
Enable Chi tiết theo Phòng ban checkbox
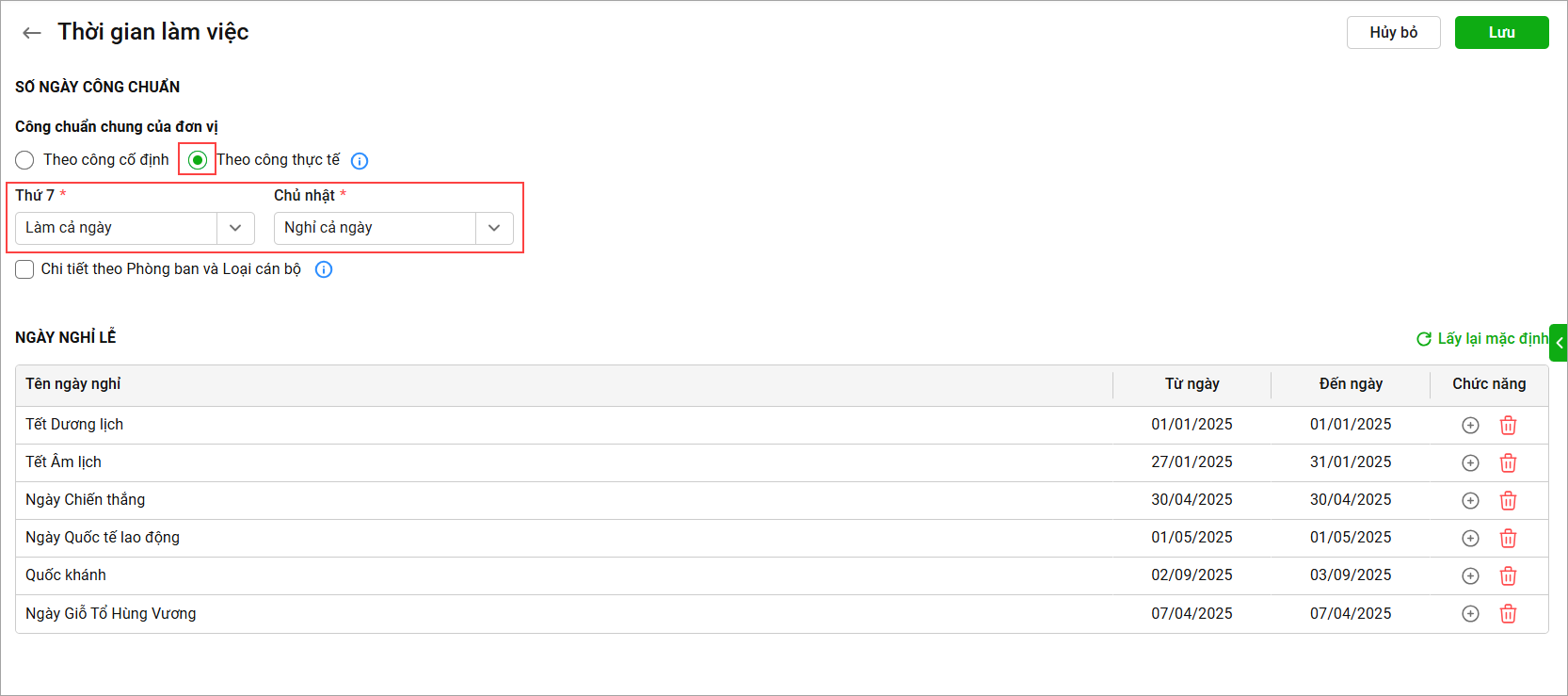24,269
